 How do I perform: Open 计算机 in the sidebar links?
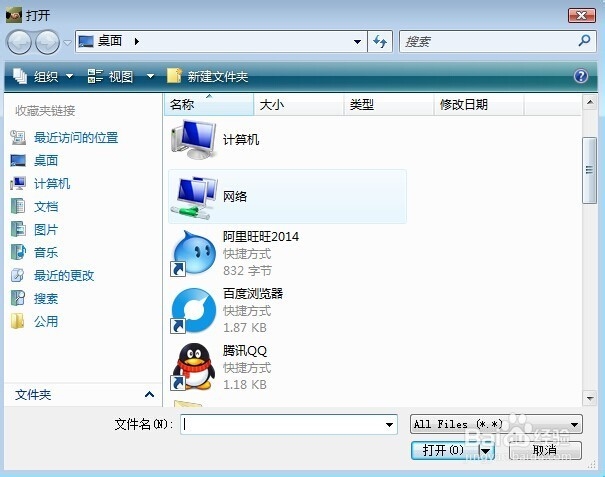click(x=52, y=184)
